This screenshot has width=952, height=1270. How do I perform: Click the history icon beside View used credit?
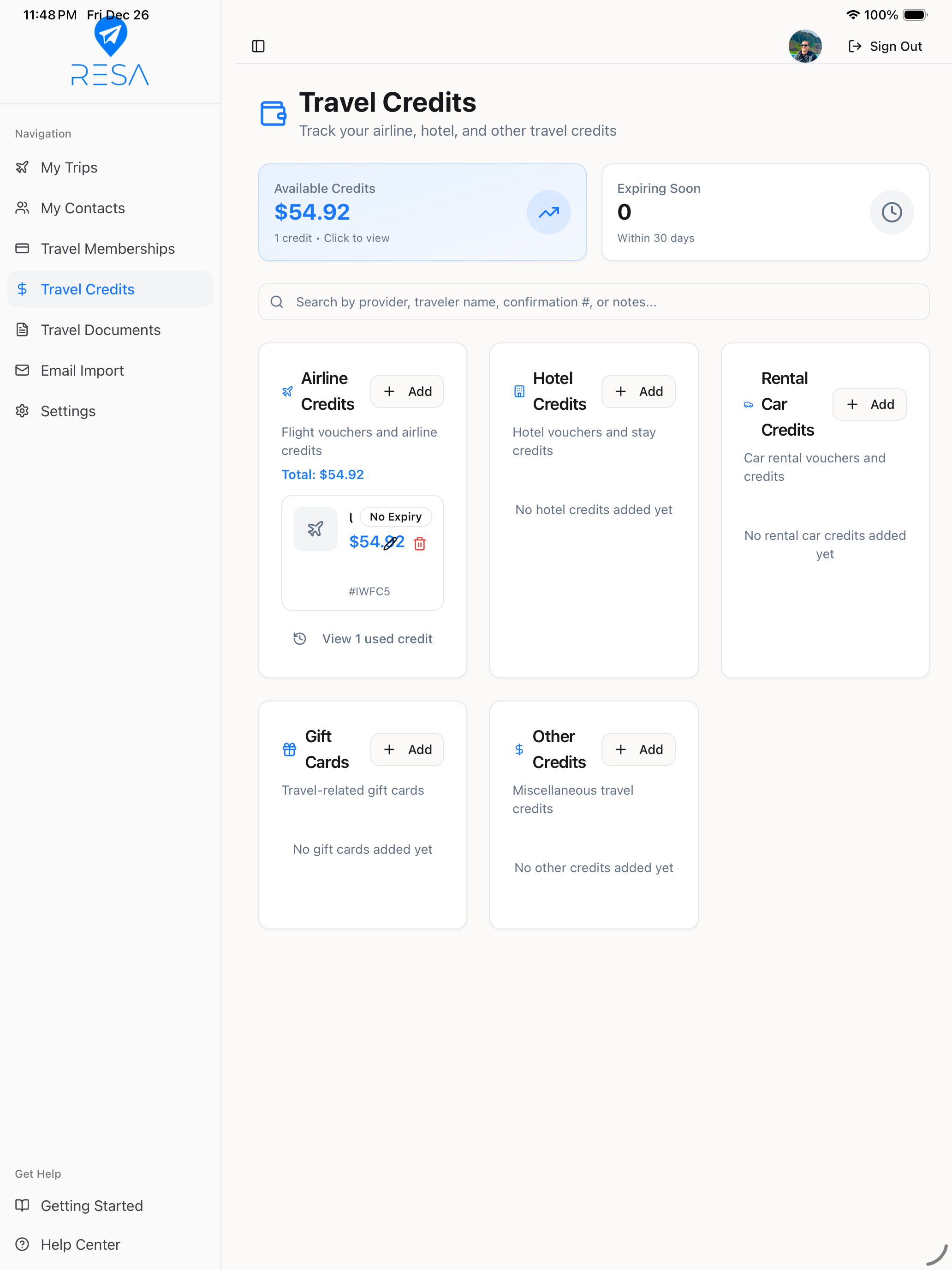[299, 639]
